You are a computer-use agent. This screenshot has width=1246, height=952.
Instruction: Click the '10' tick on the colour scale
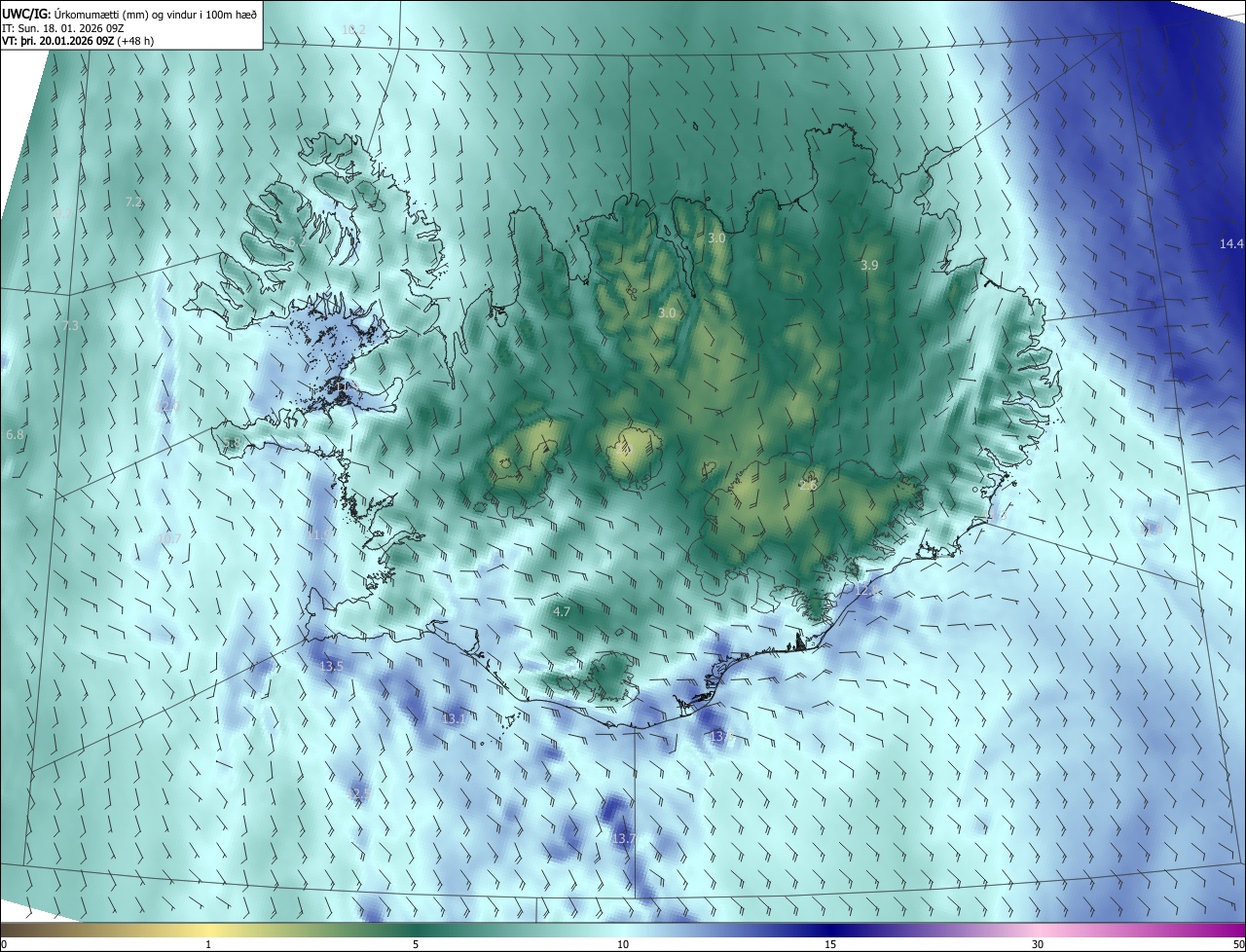(623, 944)
